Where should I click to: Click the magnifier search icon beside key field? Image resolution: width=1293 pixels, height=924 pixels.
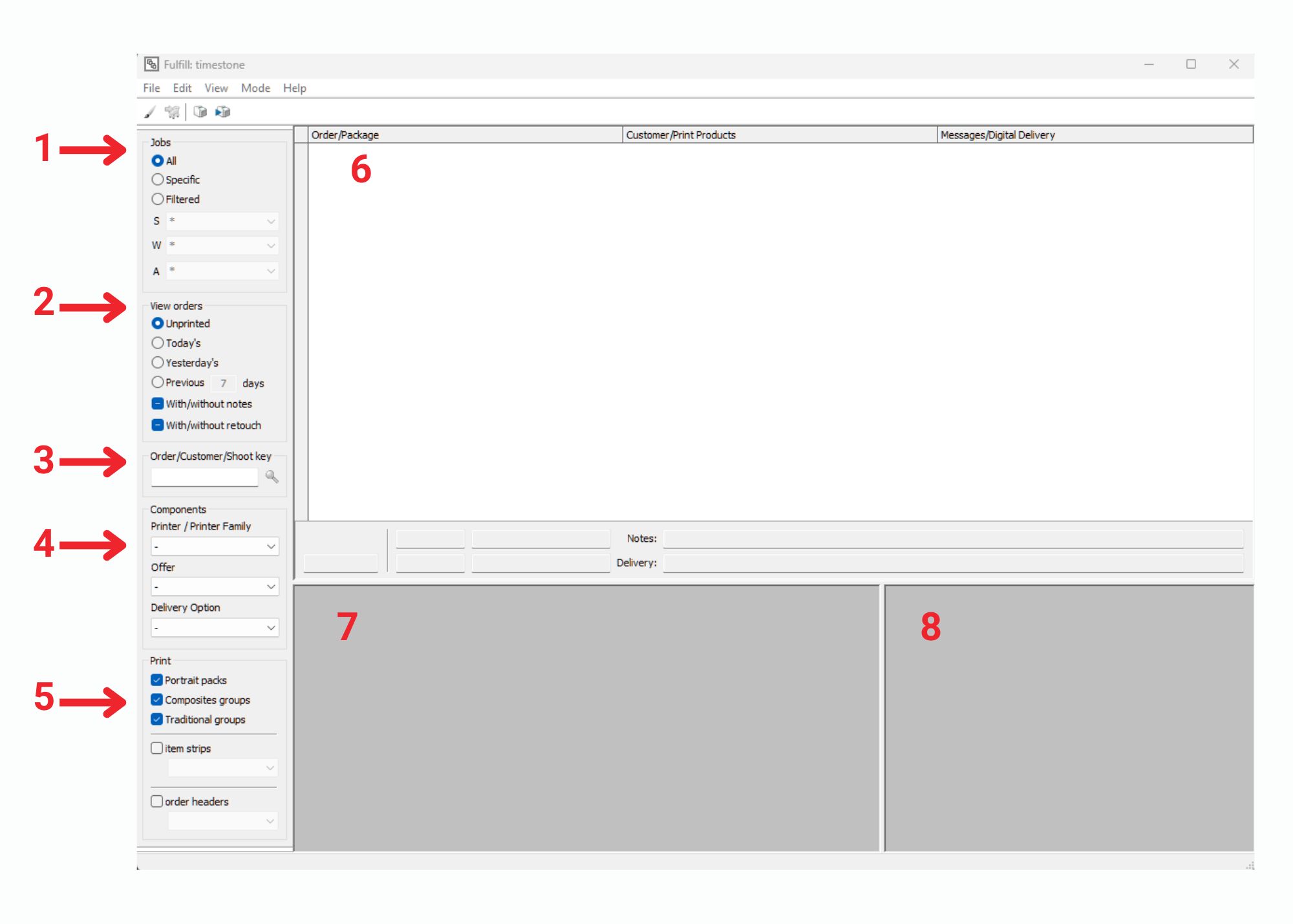272,477
